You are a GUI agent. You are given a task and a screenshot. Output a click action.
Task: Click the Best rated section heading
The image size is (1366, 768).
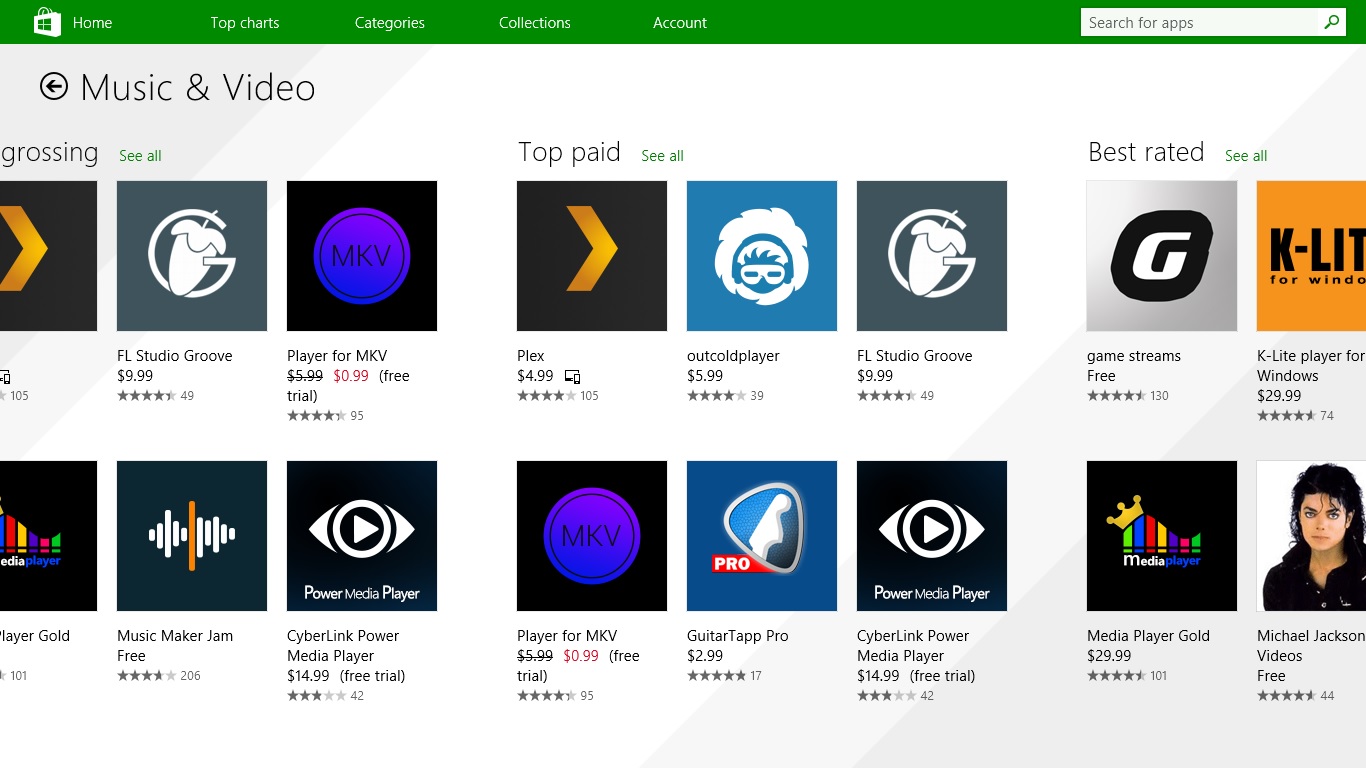click(1146, 152)
